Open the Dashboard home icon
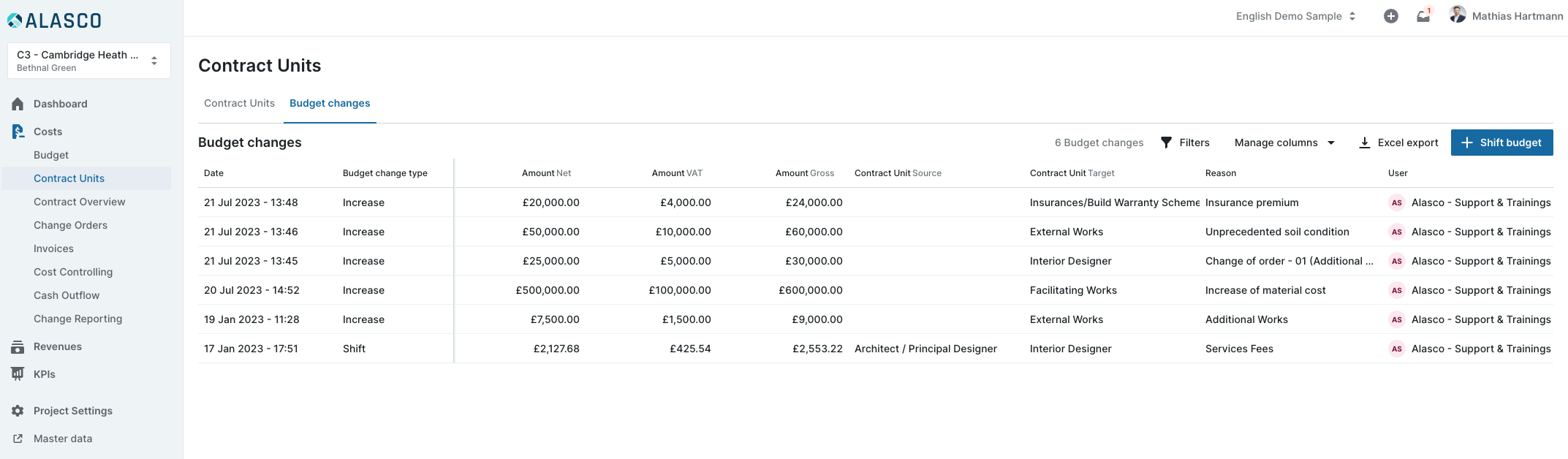Image resolution: width=1568 pixels, height=459 pixels. click(x=18, y=104)
